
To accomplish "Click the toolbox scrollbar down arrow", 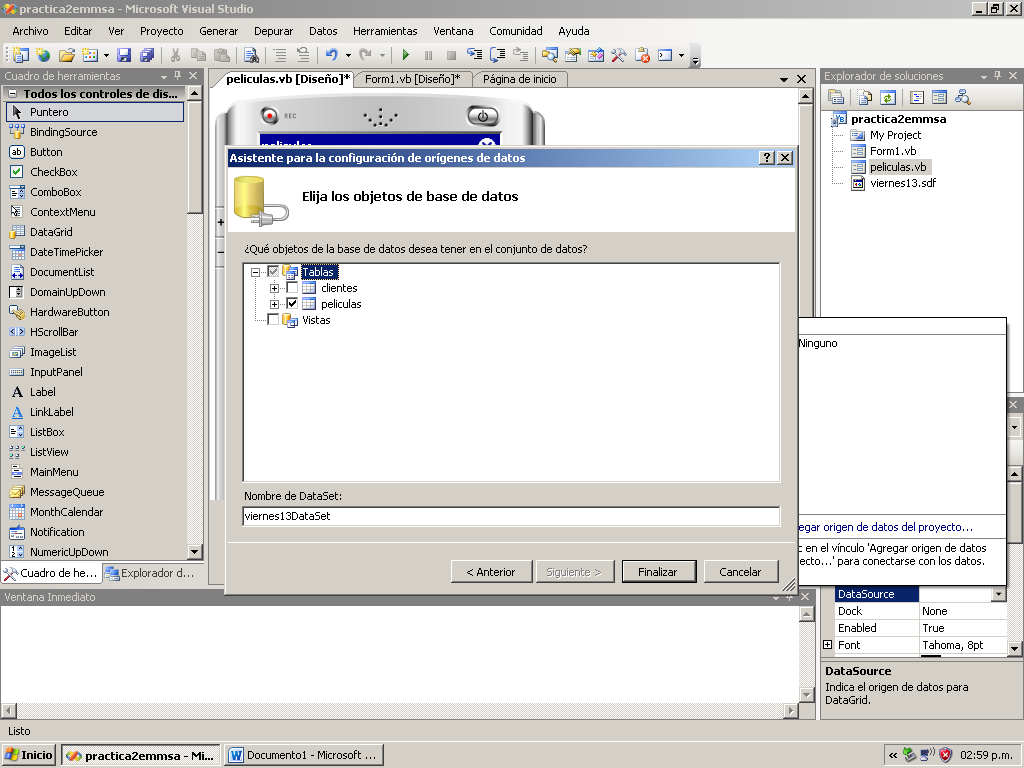I will pyautogui.click(x=194, y=552).
